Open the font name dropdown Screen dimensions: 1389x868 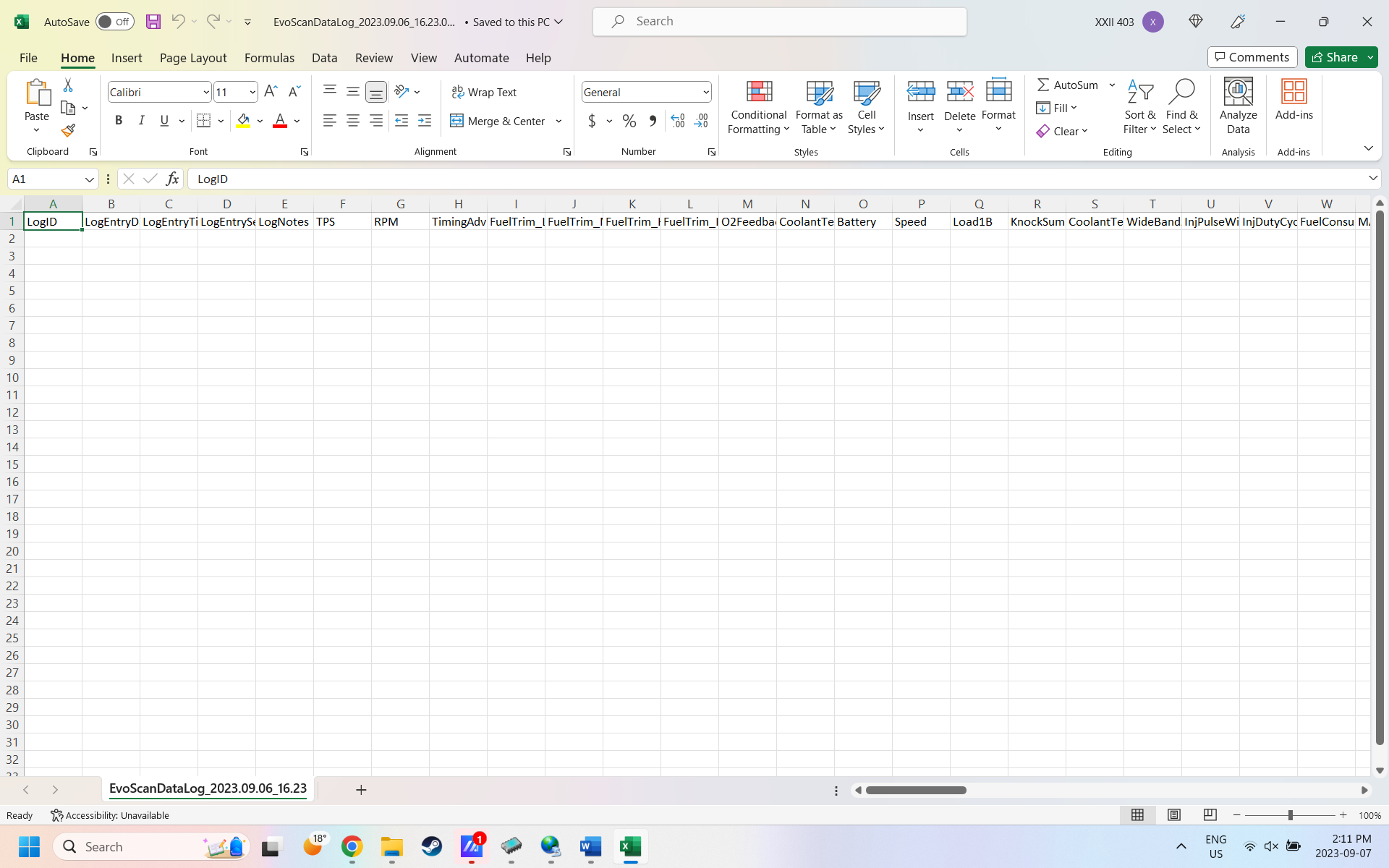coord(206,92)
